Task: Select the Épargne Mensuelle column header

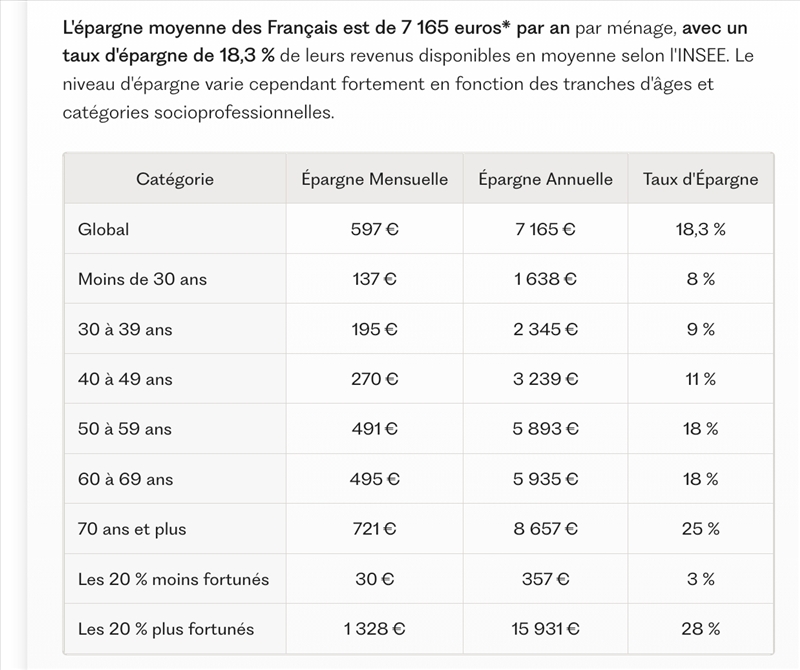Action: (374, 180)
